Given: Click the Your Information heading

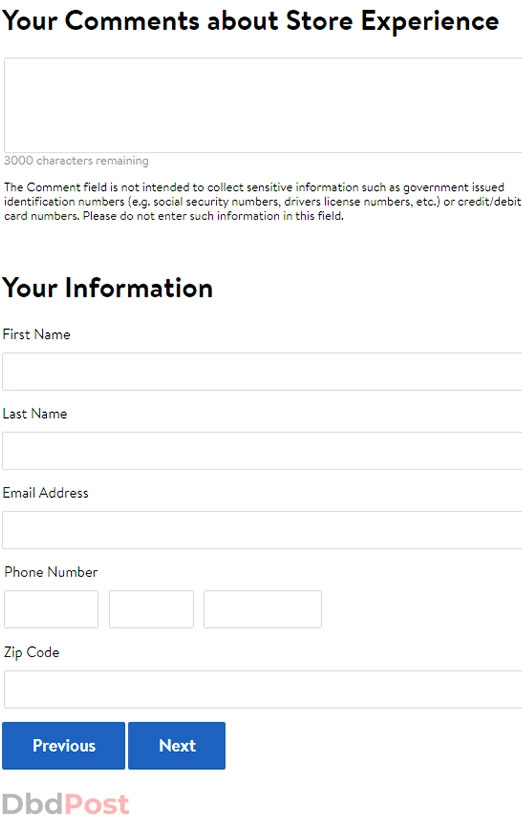Looking at the screenshot, I should click(x=107, y=288).
